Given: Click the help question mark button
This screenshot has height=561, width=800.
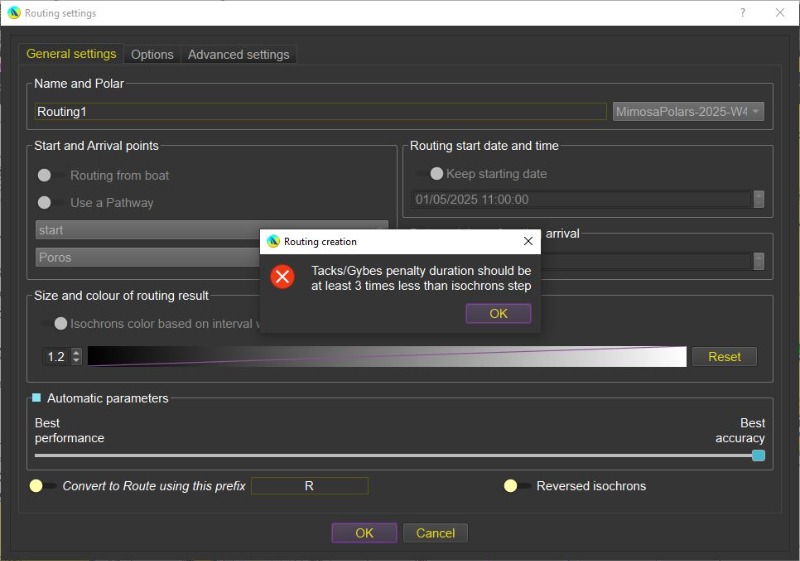Looking at the screenshot, I should [742, 13].
